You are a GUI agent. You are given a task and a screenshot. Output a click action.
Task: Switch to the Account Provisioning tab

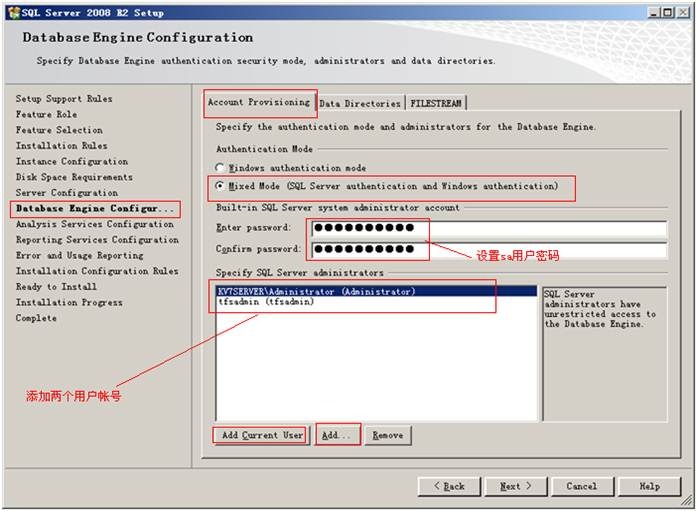[259, 102]
